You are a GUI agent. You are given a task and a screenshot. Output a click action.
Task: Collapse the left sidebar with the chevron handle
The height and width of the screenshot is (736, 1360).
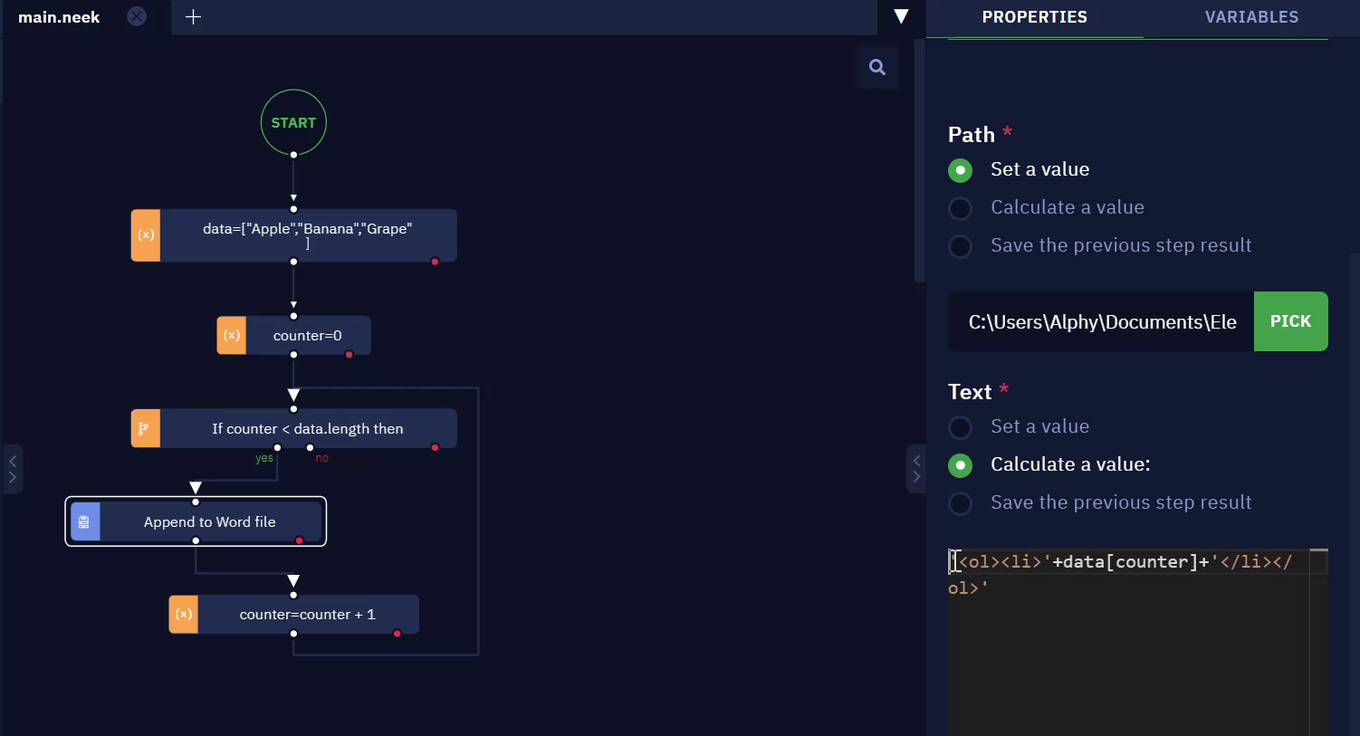[12, 469]
